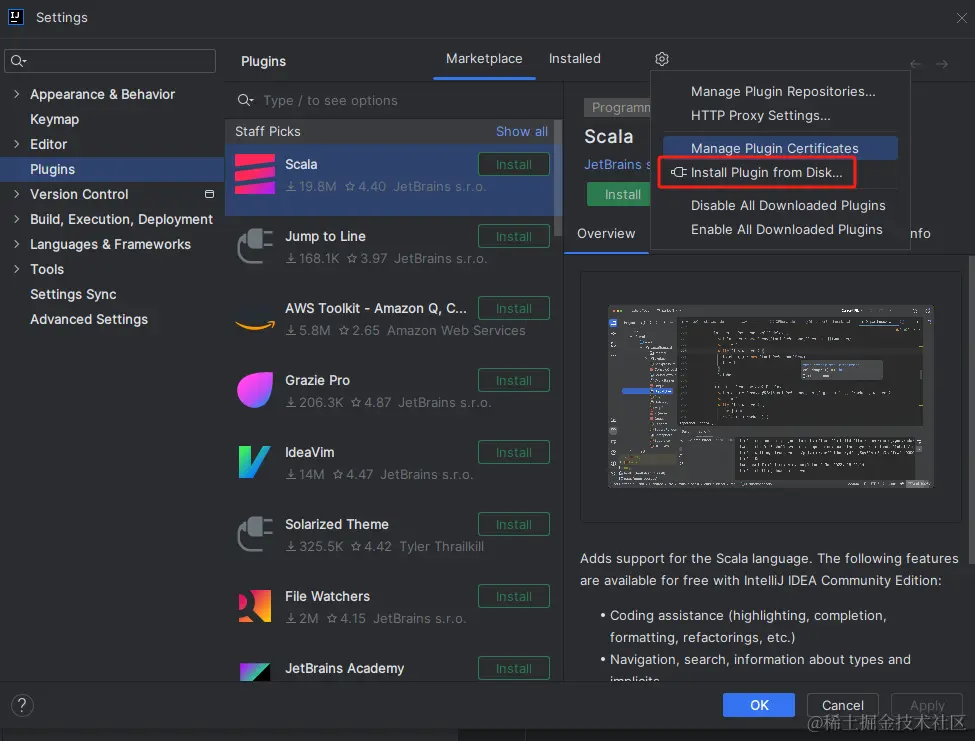This screenshot has width=975, height=741.
Task: Click the plugin search magnifier icon
Action: click(x=245, y=100)
